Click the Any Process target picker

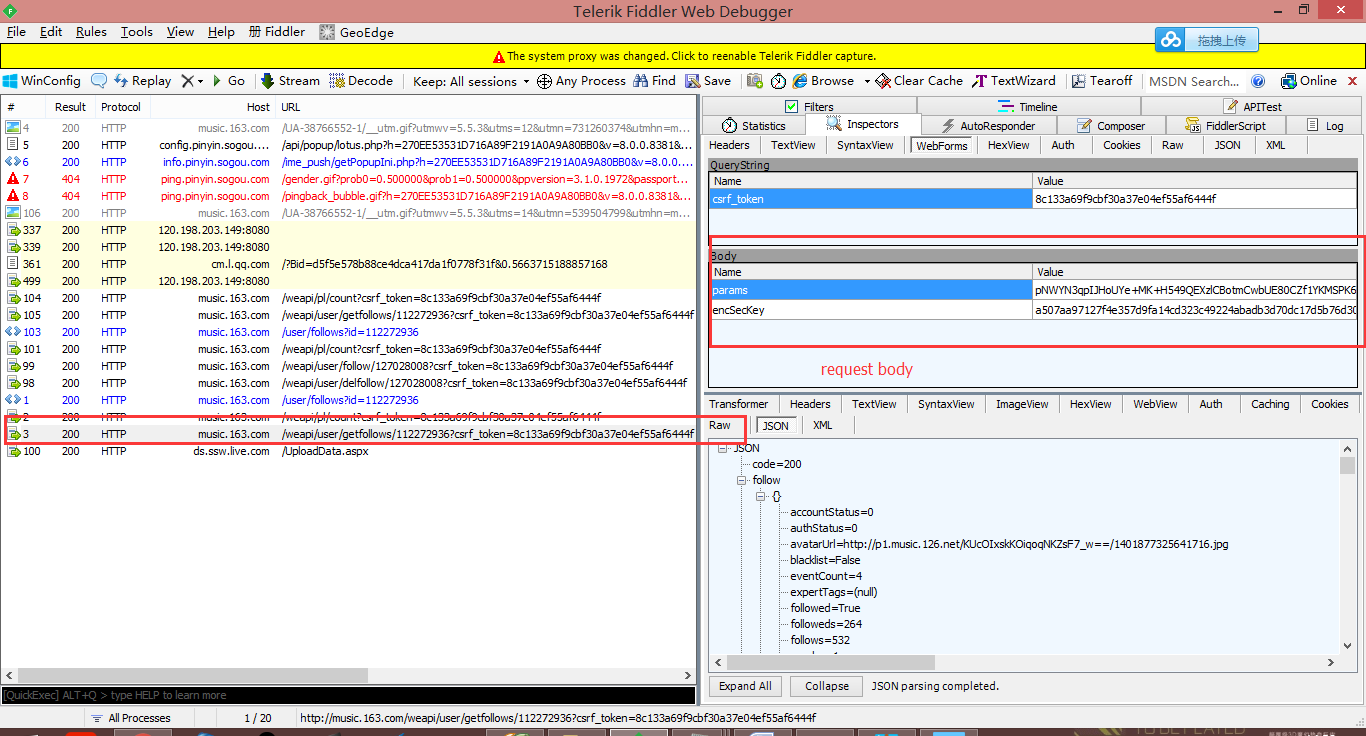click(581, 81)
